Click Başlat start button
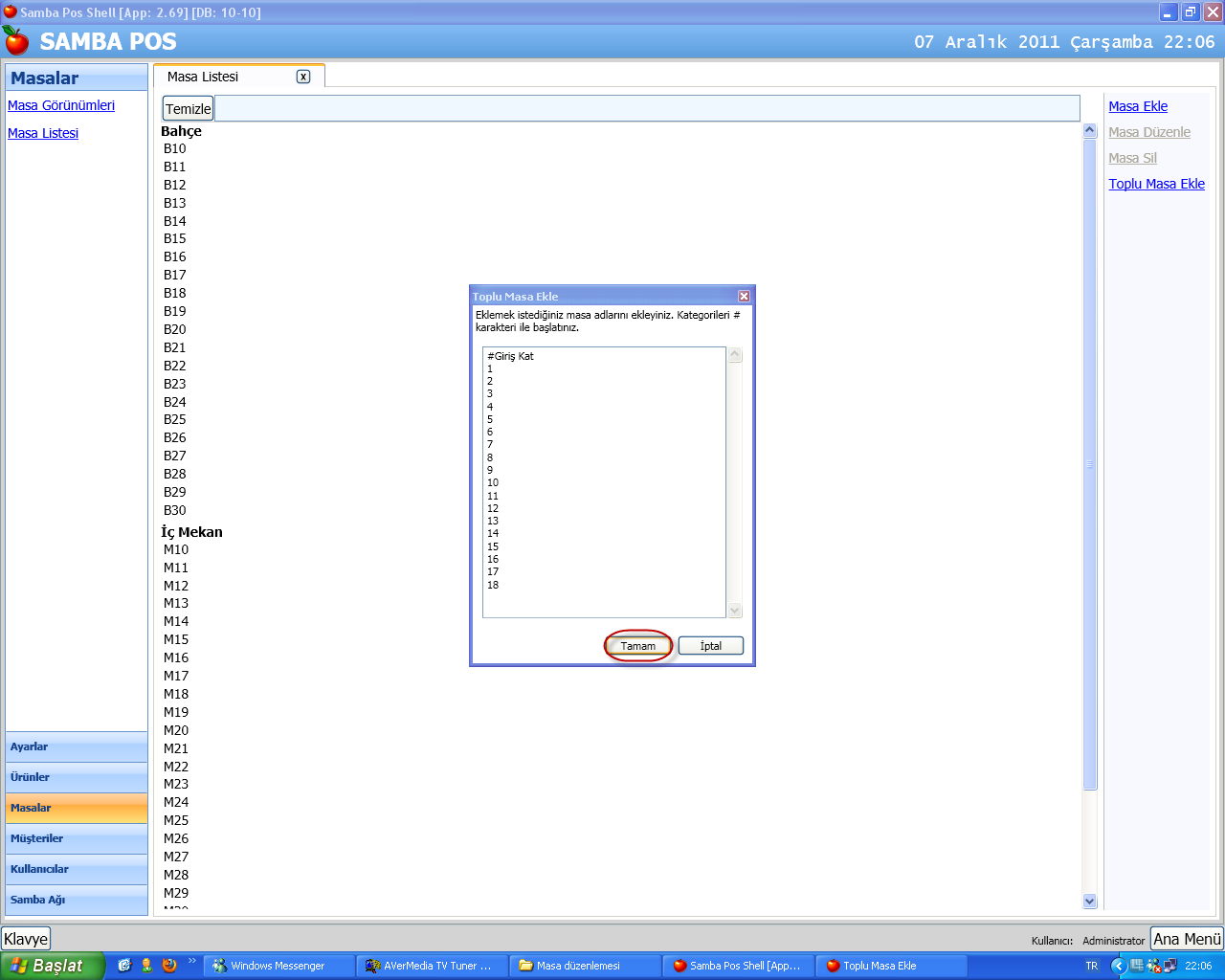The height and width of the screenshot is (980, 1225). pyautogui.click(x=52, y=966)
